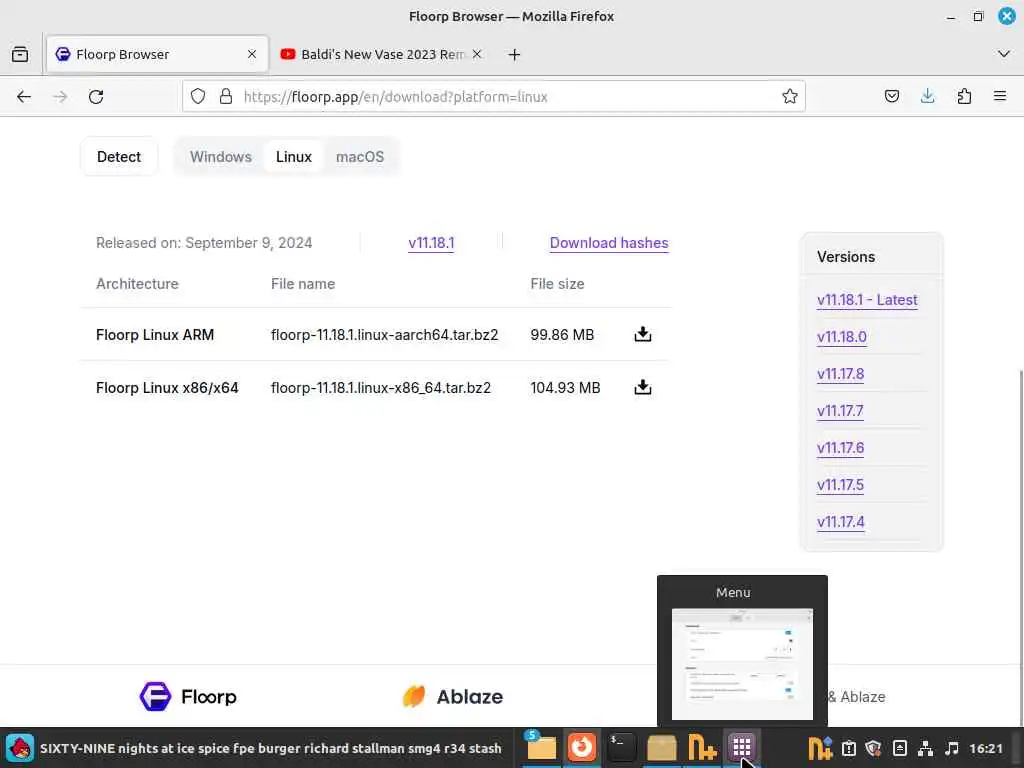Close the Floorp Browser tab

[x=251, y=54]
